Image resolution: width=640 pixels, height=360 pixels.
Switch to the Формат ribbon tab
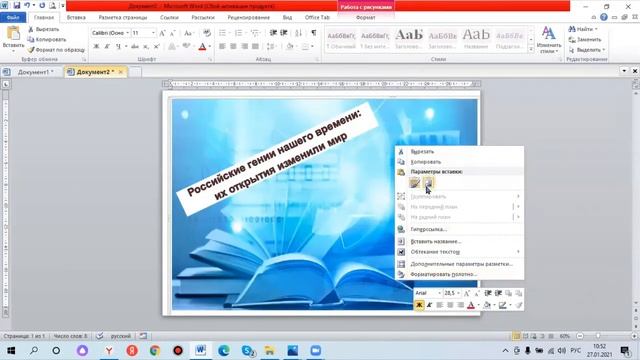click(366, 18)
